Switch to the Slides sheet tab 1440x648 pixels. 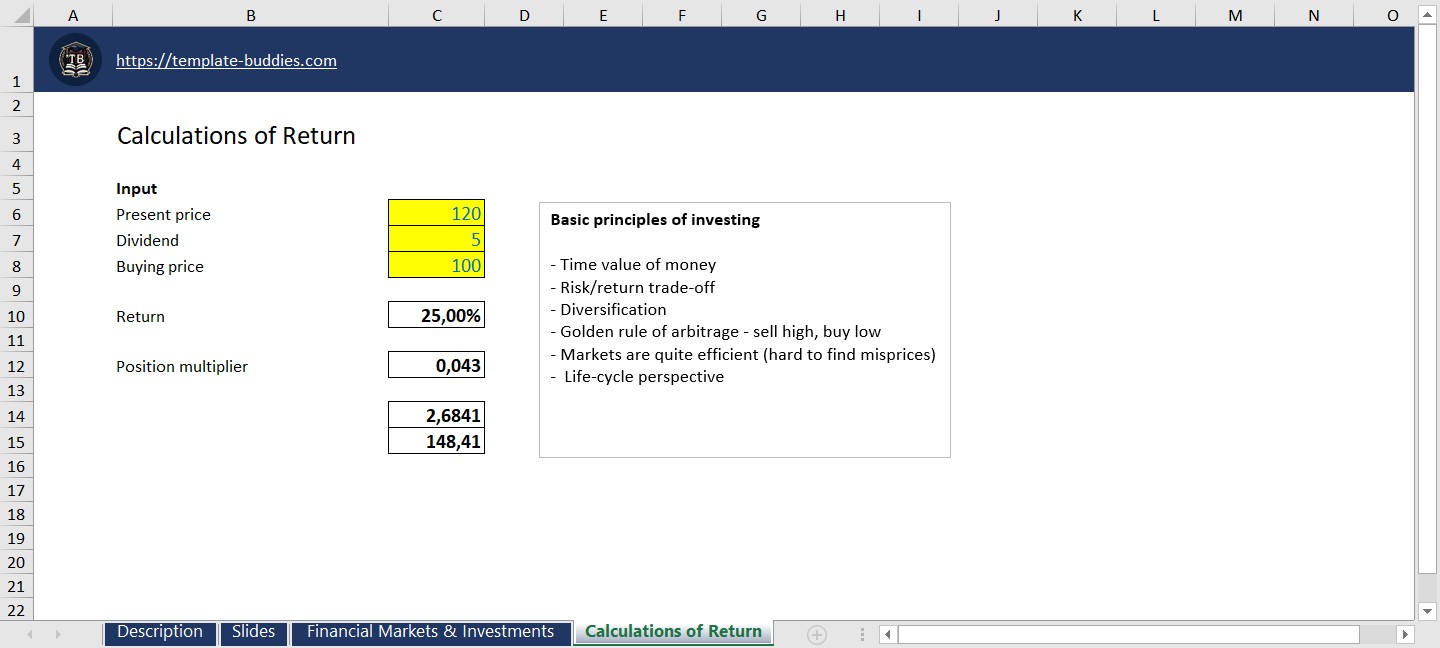point(253,632)
